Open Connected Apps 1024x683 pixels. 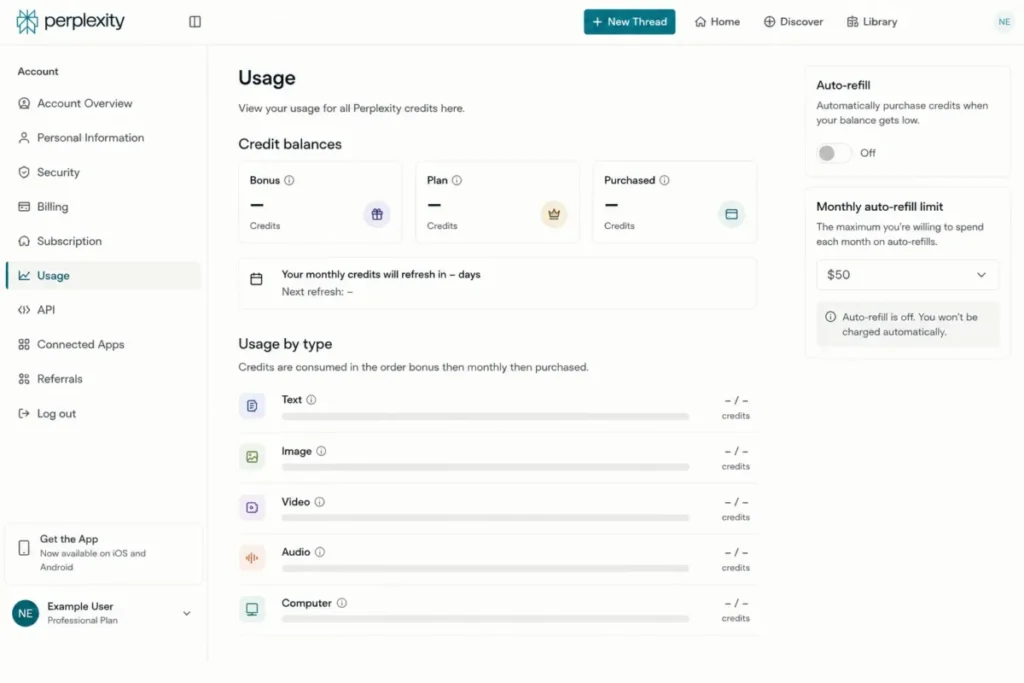[x=104, y=344]
